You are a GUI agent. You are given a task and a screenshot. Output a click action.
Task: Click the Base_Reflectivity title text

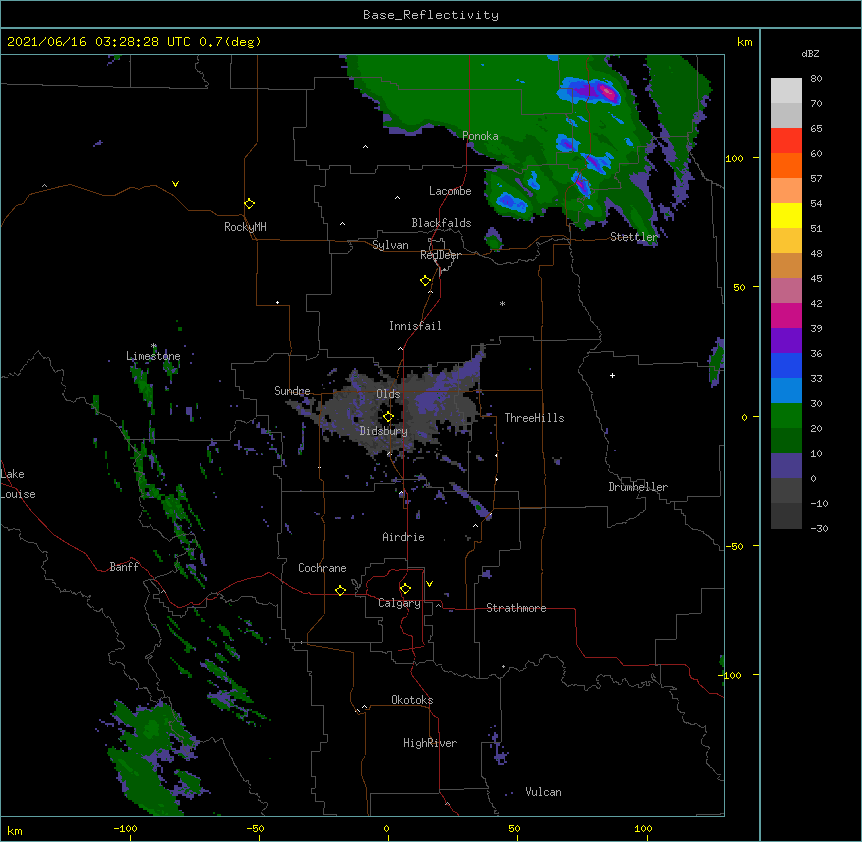point(430,15)
